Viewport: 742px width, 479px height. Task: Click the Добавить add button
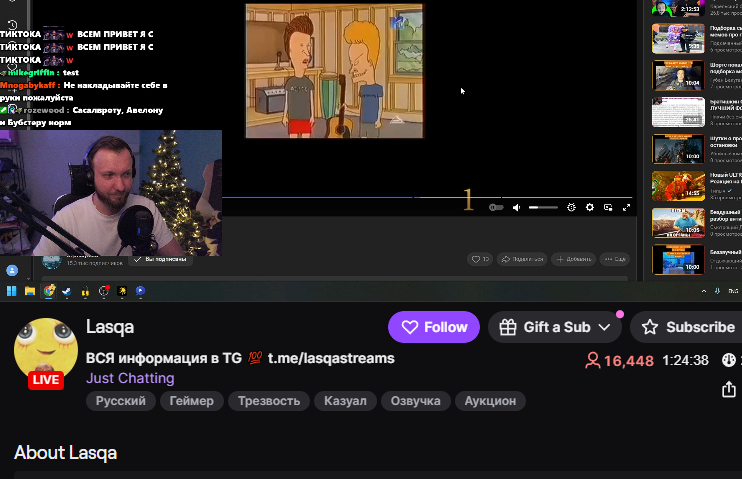[574, 259]
